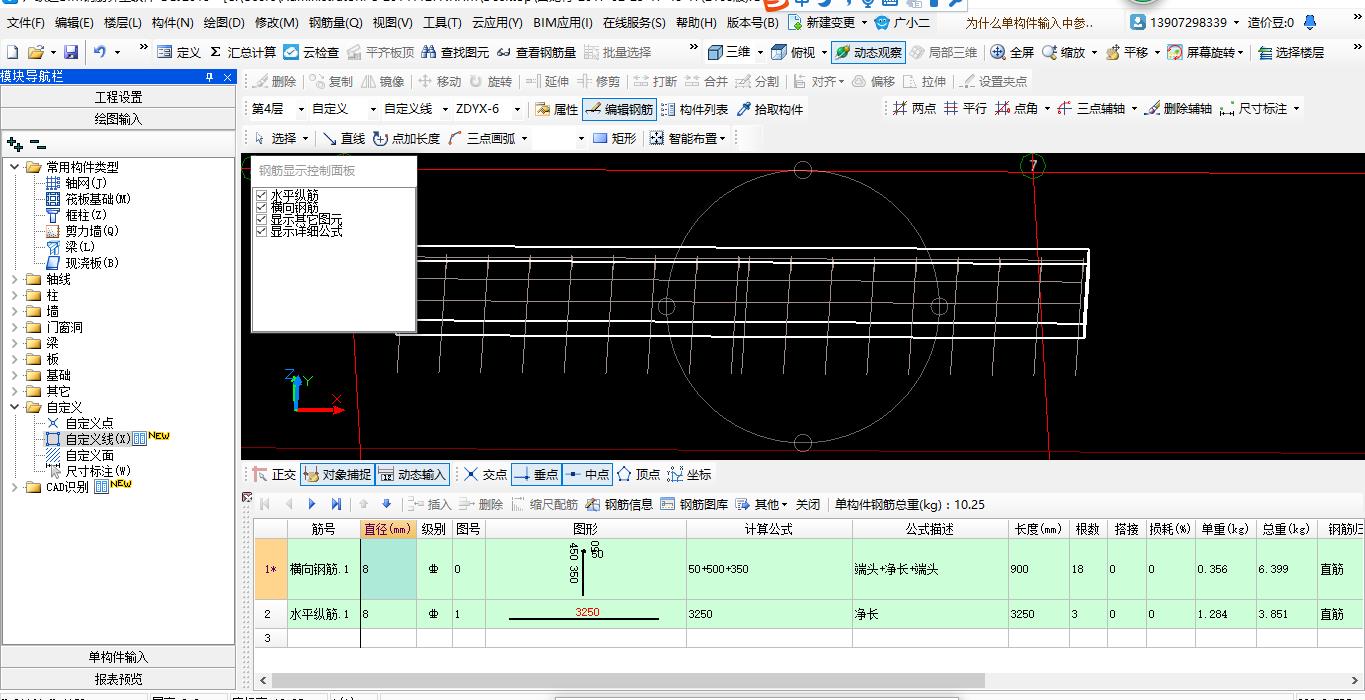Select the 全屏 fullscreen zoom tool
The height and width of the screenshot is (700, 1365).
point(1012,52)
